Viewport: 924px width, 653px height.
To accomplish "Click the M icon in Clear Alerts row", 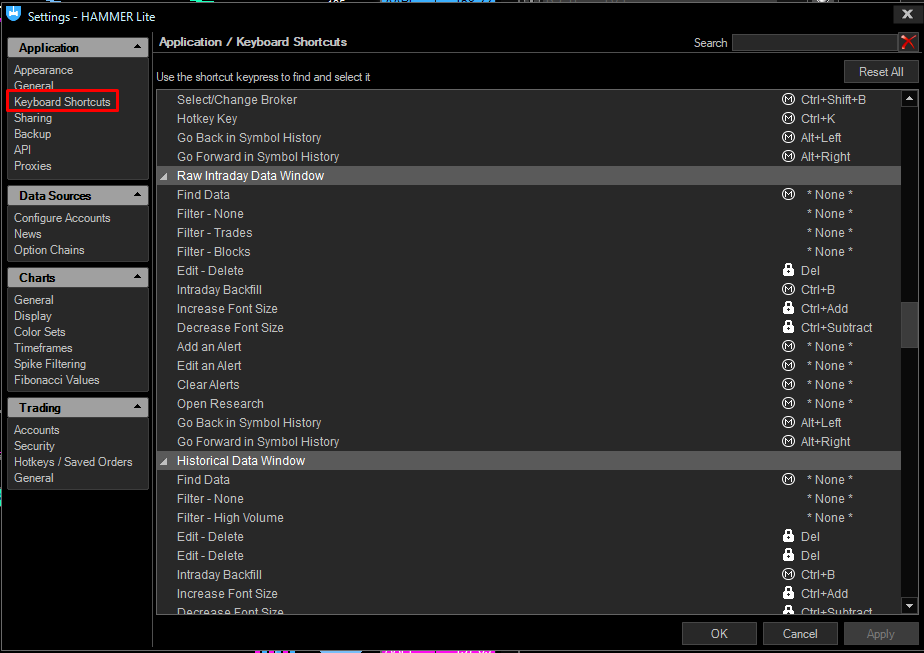I will [788, 384].
